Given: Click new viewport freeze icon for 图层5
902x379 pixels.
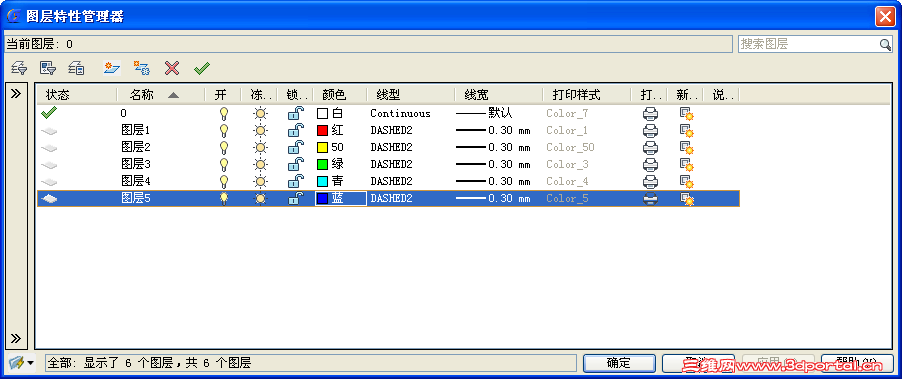Looking at the screenshot, I should click(686, 199).
